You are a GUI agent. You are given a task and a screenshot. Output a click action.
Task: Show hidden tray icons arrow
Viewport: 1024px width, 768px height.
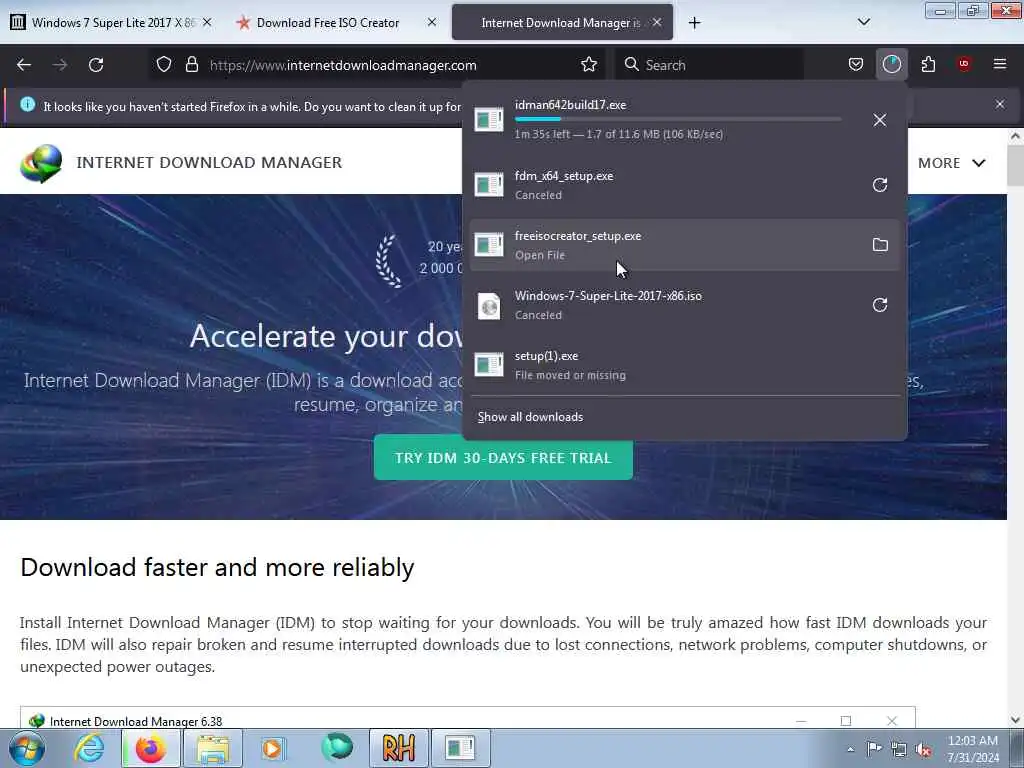(x=850, y=749)
